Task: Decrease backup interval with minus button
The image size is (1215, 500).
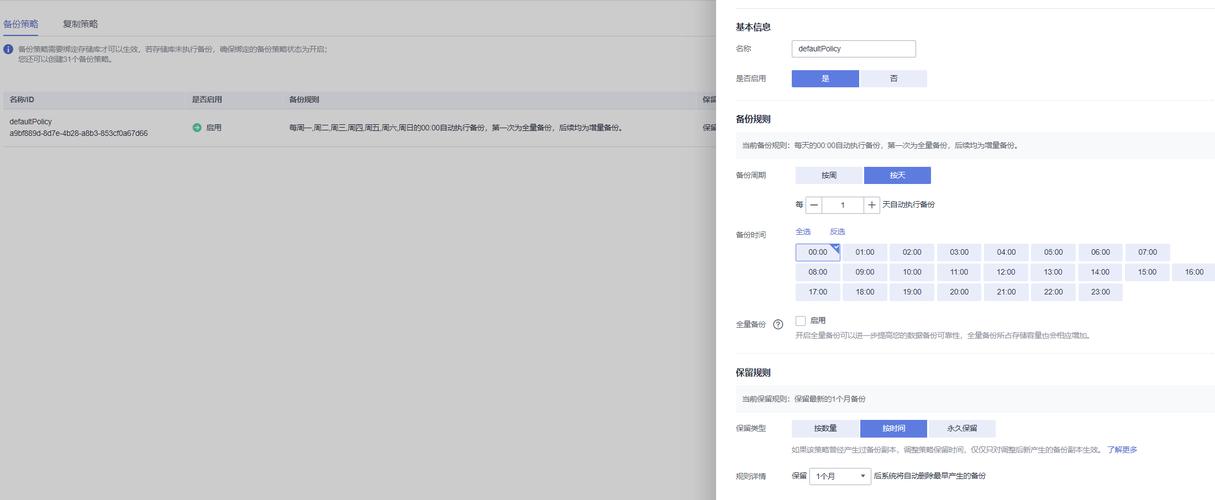Action: (x=814, y=204)
